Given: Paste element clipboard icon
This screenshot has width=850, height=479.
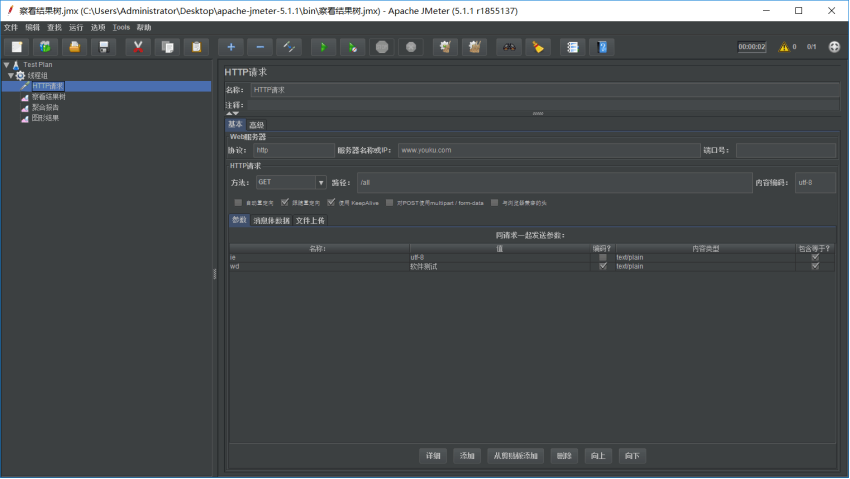Looking at the screenshot, I should (196, 47).
